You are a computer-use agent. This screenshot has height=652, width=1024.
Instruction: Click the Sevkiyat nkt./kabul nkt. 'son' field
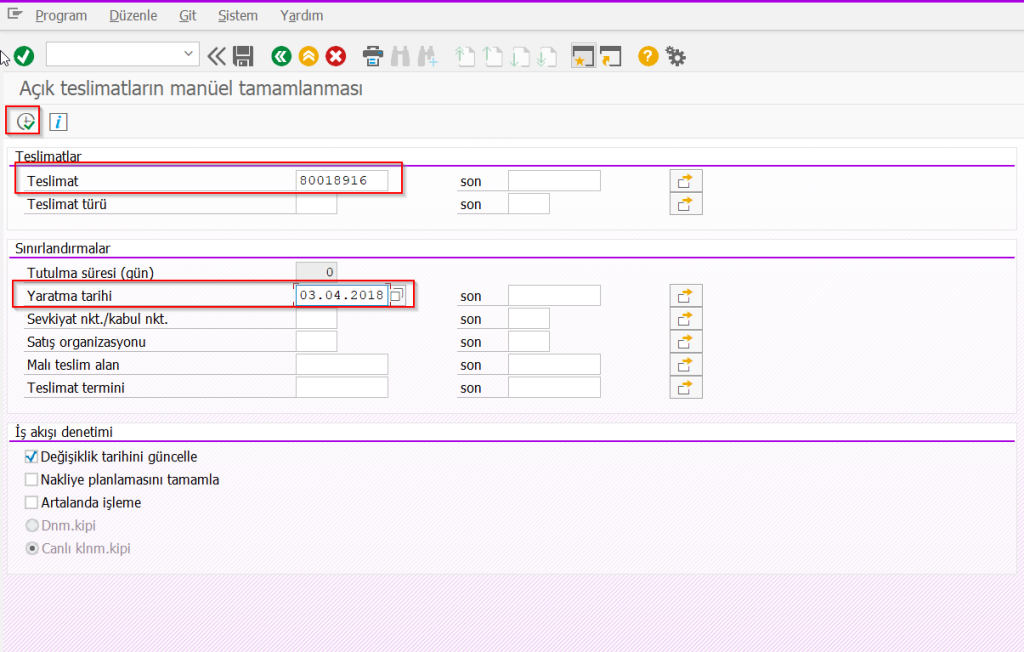point(528,318)
